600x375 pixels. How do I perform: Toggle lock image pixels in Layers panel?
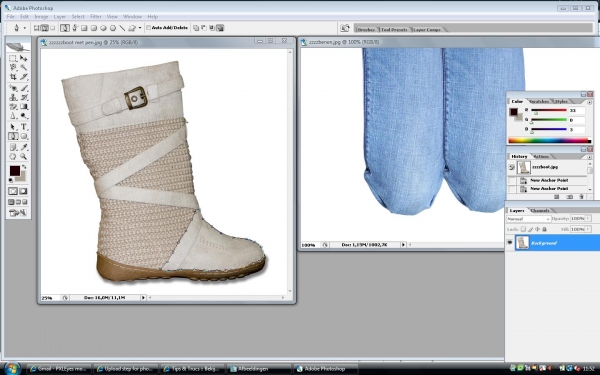530,230
